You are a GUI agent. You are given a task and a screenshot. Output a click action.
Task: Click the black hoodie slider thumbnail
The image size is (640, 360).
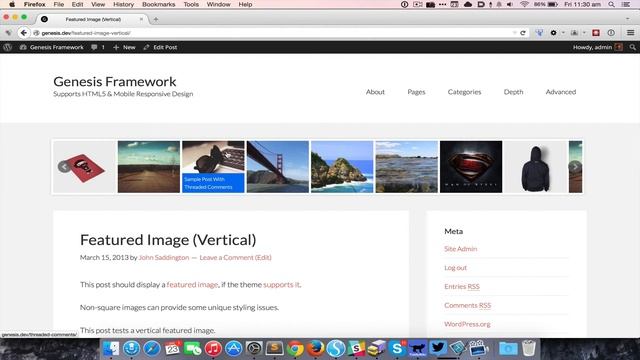click(535, 167)
